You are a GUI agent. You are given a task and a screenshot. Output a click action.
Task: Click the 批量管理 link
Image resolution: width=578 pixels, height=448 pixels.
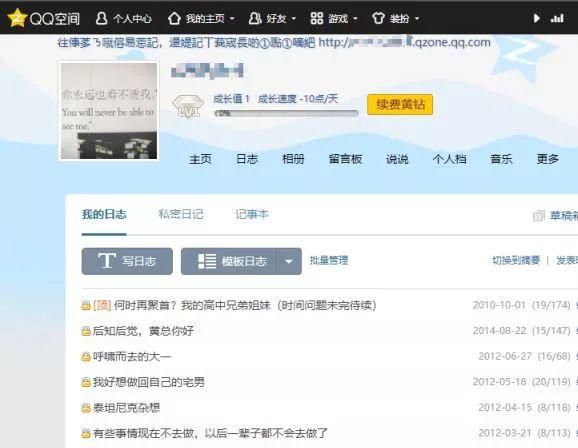[329, 260]
